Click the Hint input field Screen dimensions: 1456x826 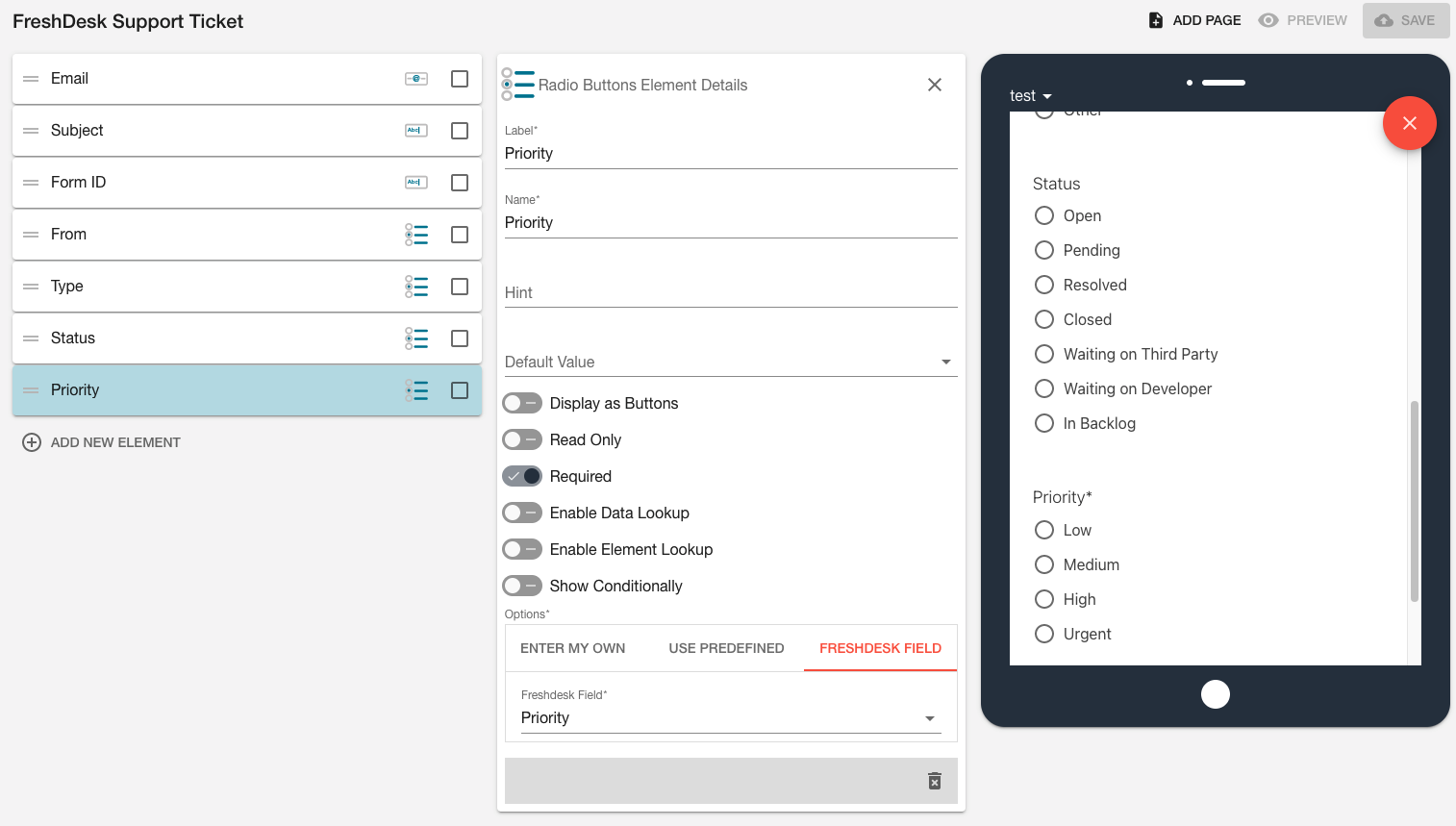pyautogui.click(x=731, y=292)
